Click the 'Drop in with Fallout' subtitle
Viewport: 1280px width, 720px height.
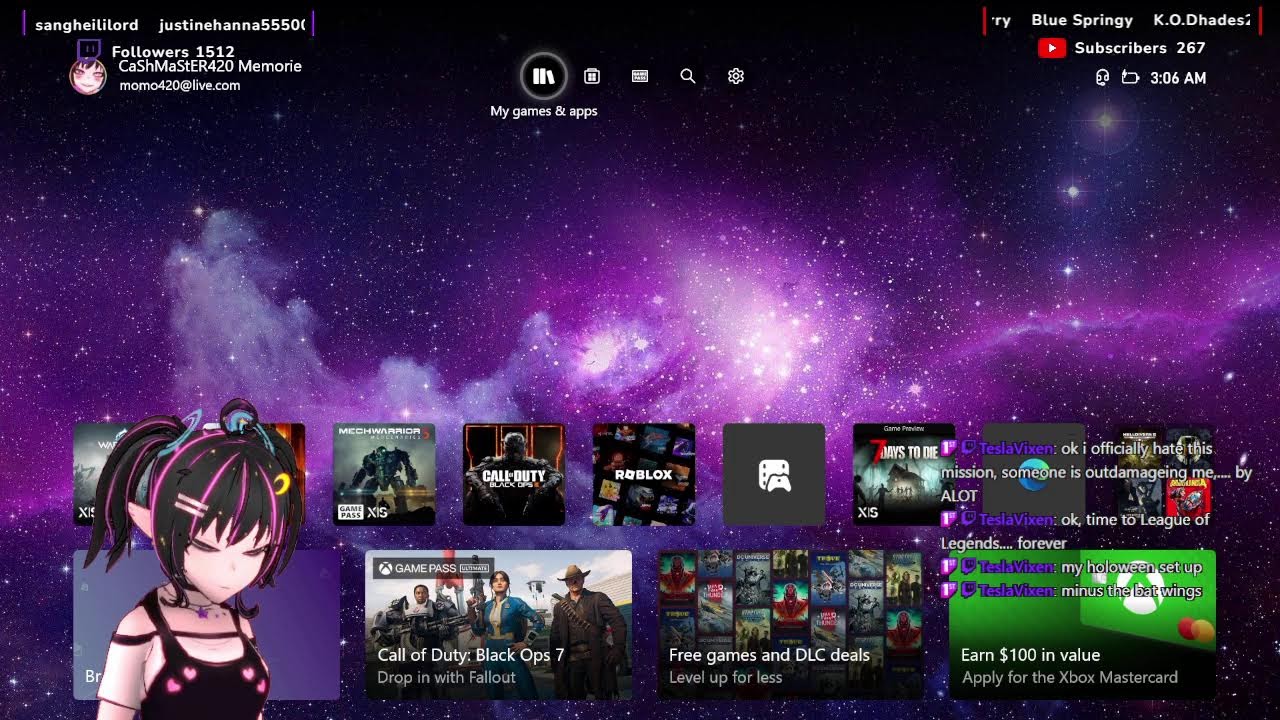pyautogui.click(x=447, y=677)
